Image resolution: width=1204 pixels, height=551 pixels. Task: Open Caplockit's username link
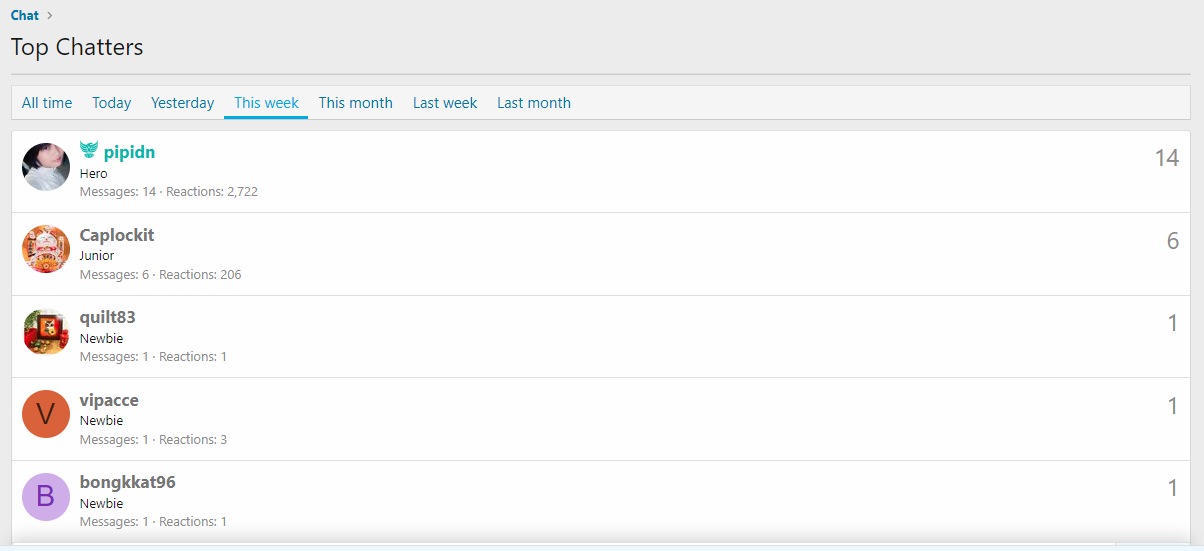117,235
